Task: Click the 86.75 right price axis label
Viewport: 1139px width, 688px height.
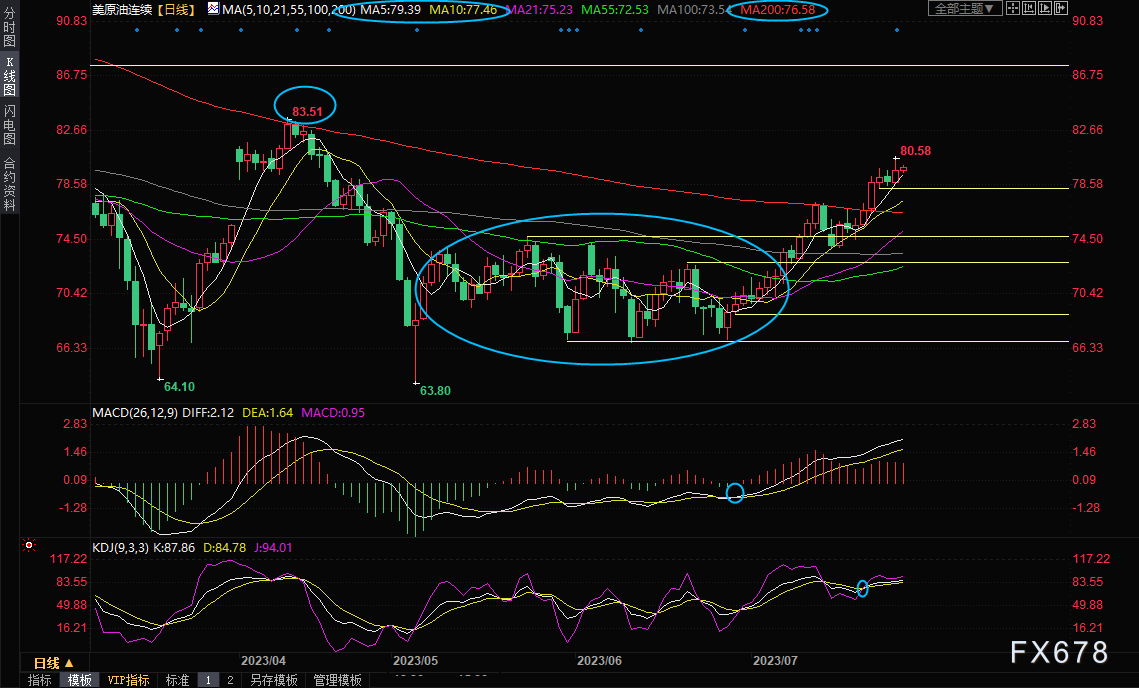Action: pyautogui.click(x=1087, y=75)
